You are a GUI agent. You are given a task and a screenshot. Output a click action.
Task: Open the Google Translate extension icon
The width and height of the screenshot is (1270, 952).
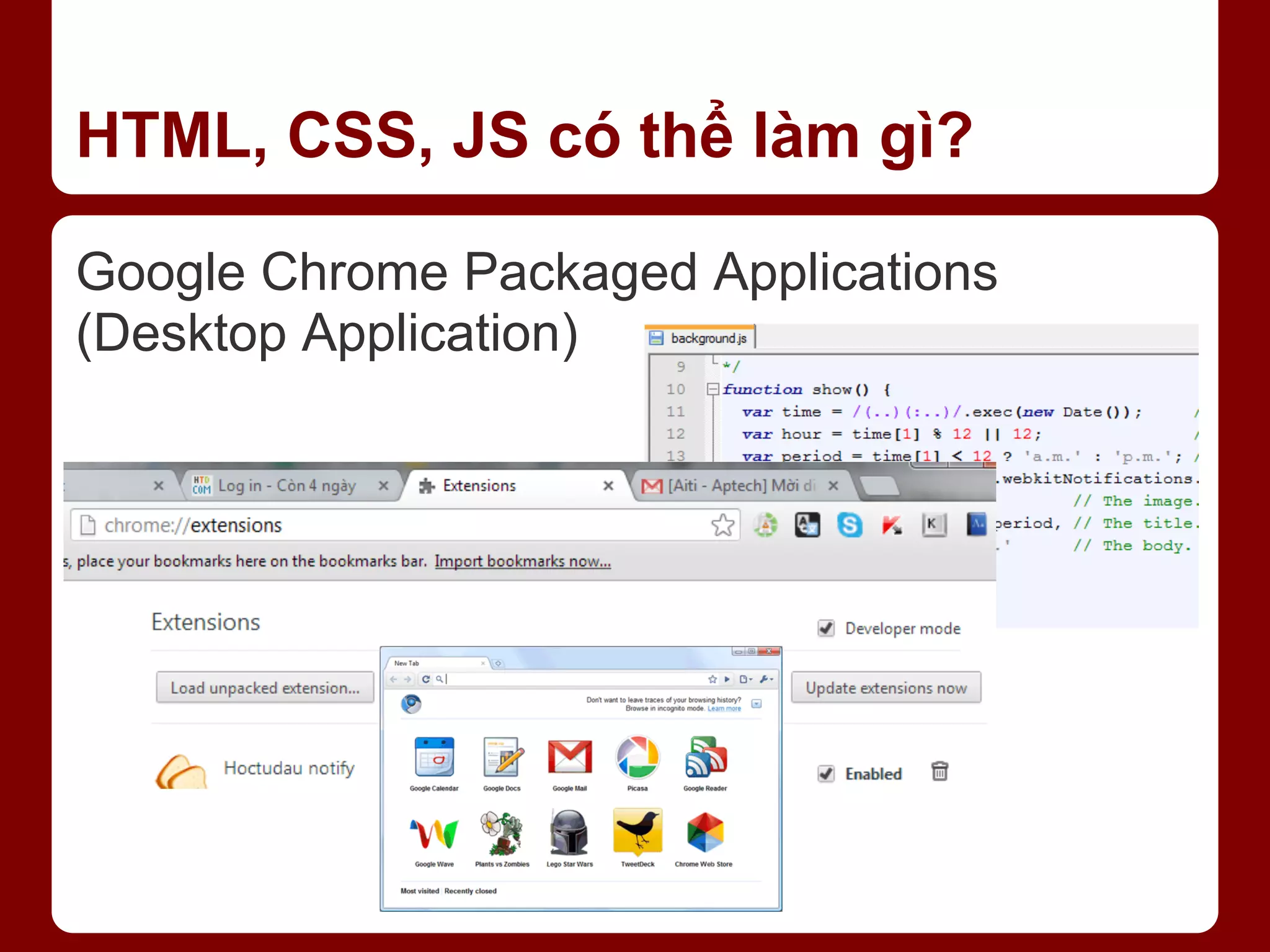pyautogui.click(x=807, y=525)
